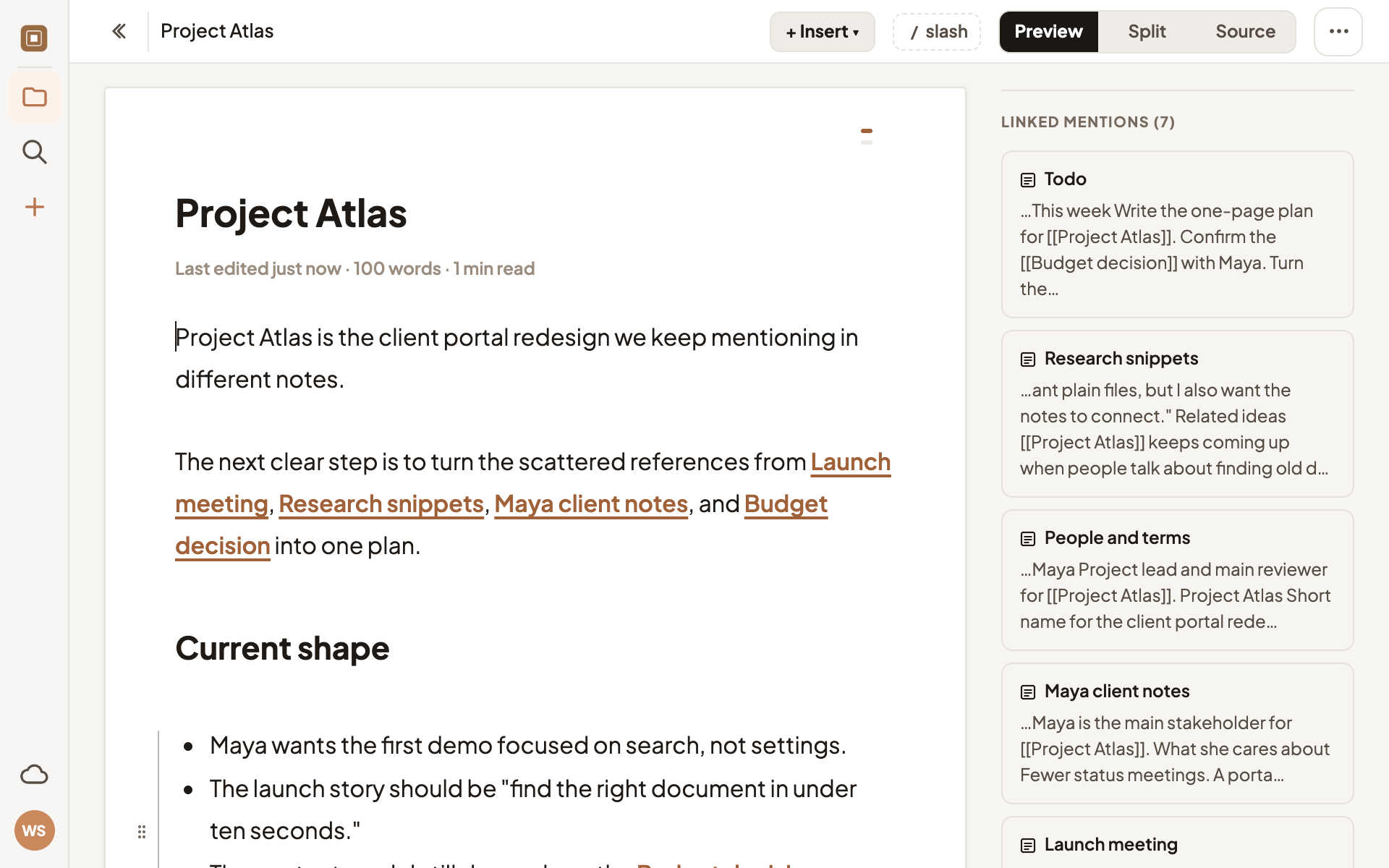This screenshot has width=1389, height=868.
Task: Open the Insert dropdown menu
Action: pyautogui.click(x=822, y=32)
